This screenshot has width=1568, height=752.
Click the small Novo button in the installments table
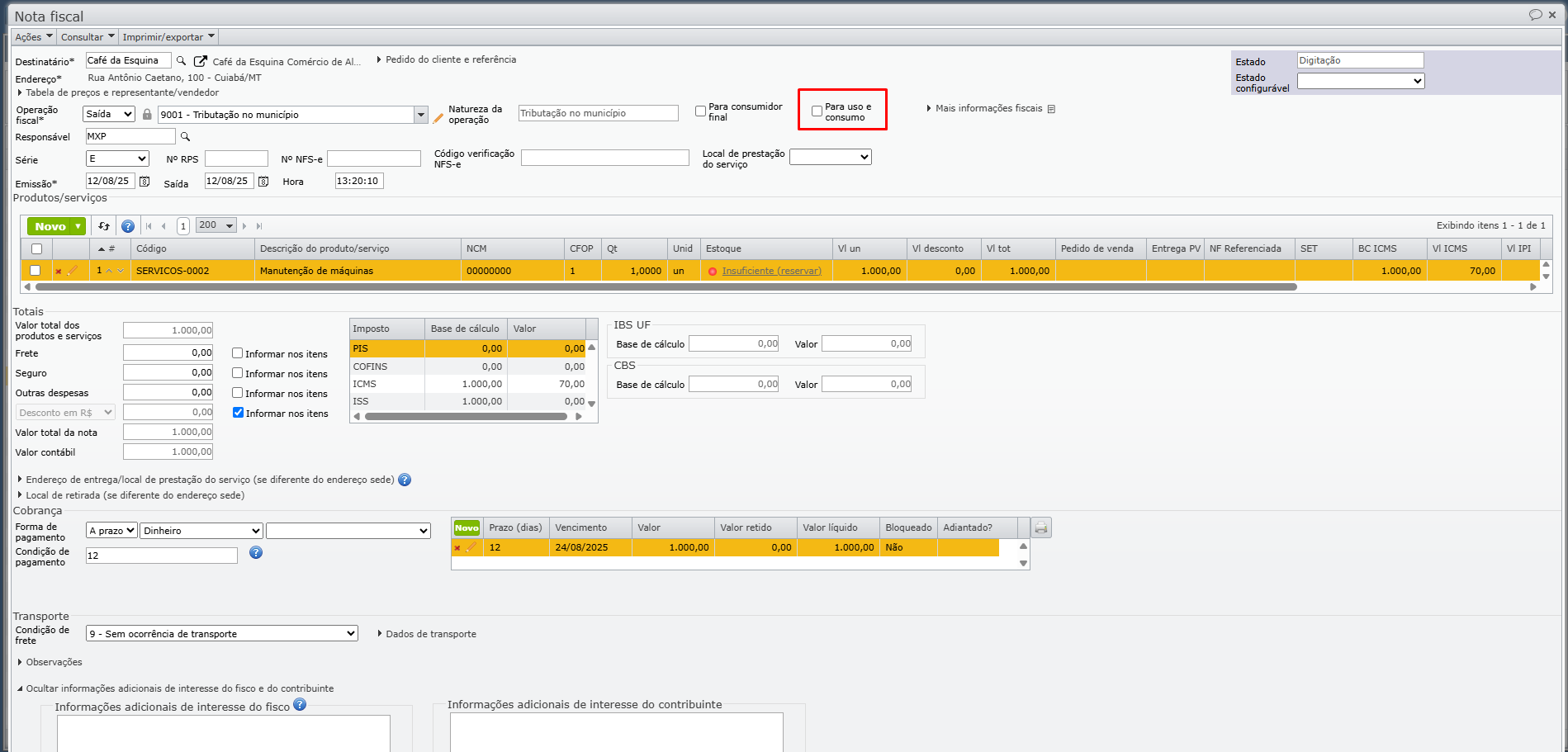[x=467, y=527]
